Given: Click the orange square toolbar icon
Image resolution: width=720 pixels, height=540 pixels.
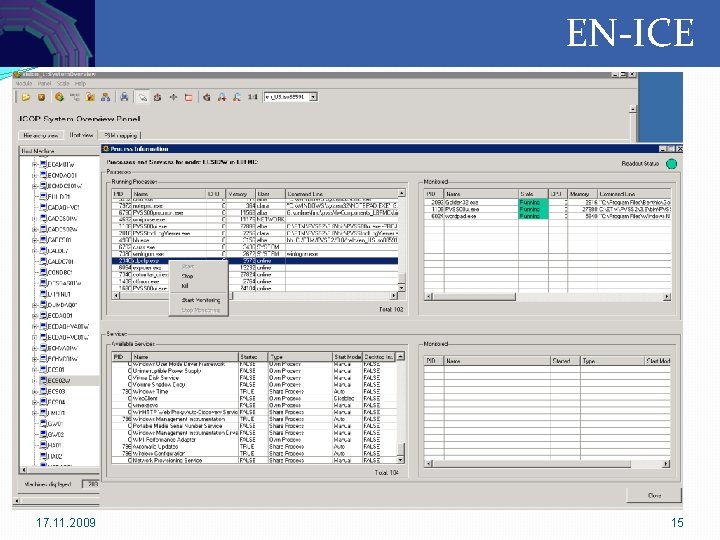Looking at the screenshot, I should [x=41, y=97].
